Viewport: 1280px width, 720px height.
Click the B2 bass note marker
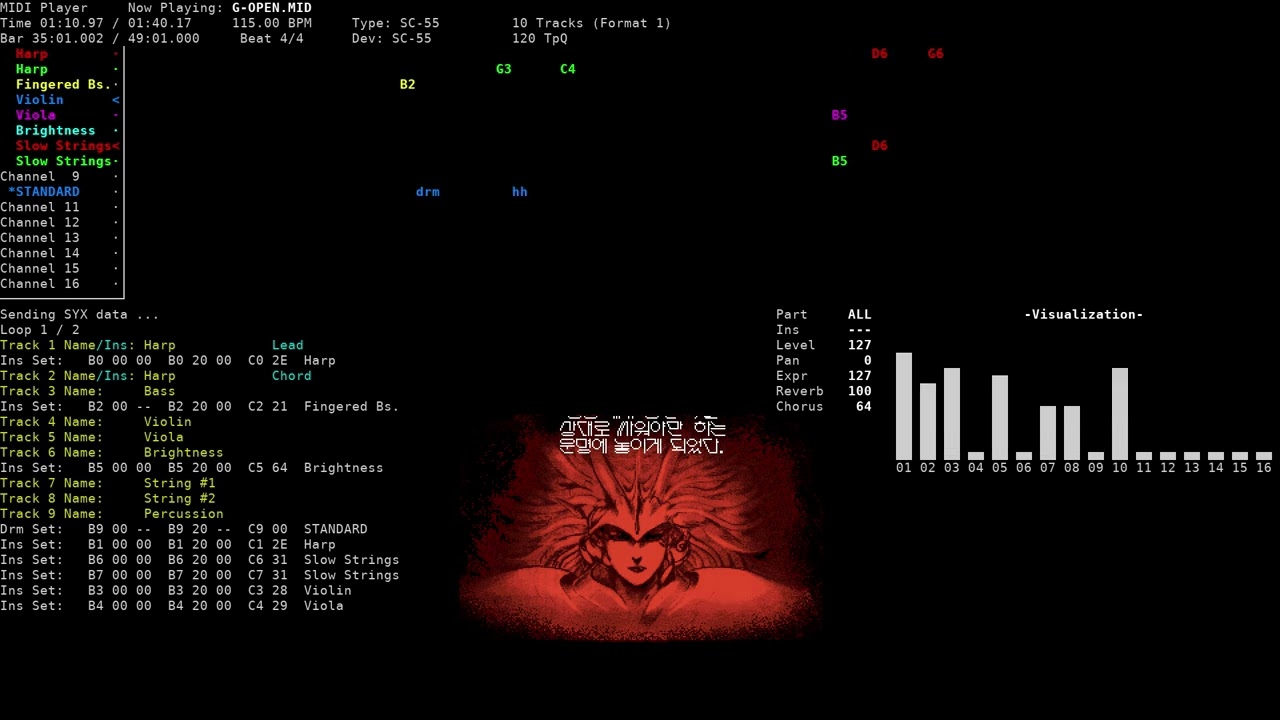[408, 84]
